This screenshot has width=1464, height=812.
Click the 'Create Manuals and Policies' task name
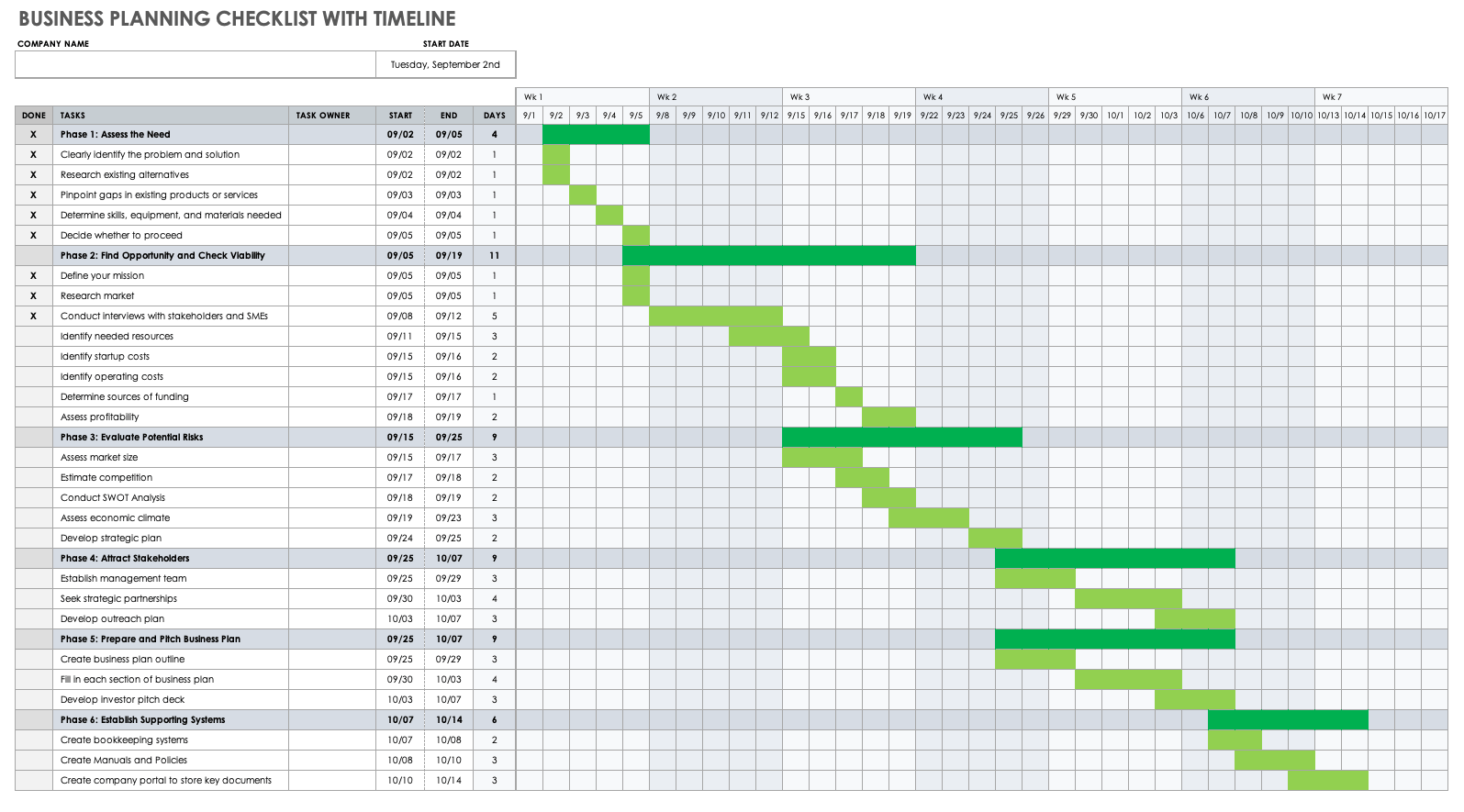tap(124, 761)
